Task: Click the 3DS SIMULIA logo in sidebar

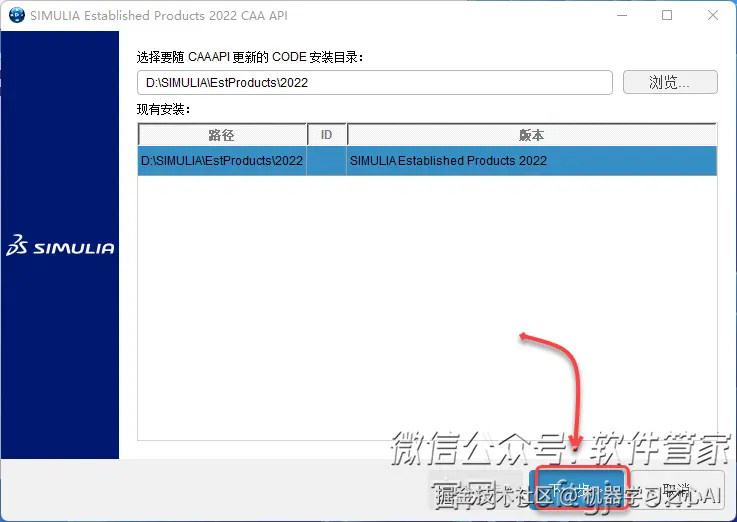Action: (x=60, y=245)
